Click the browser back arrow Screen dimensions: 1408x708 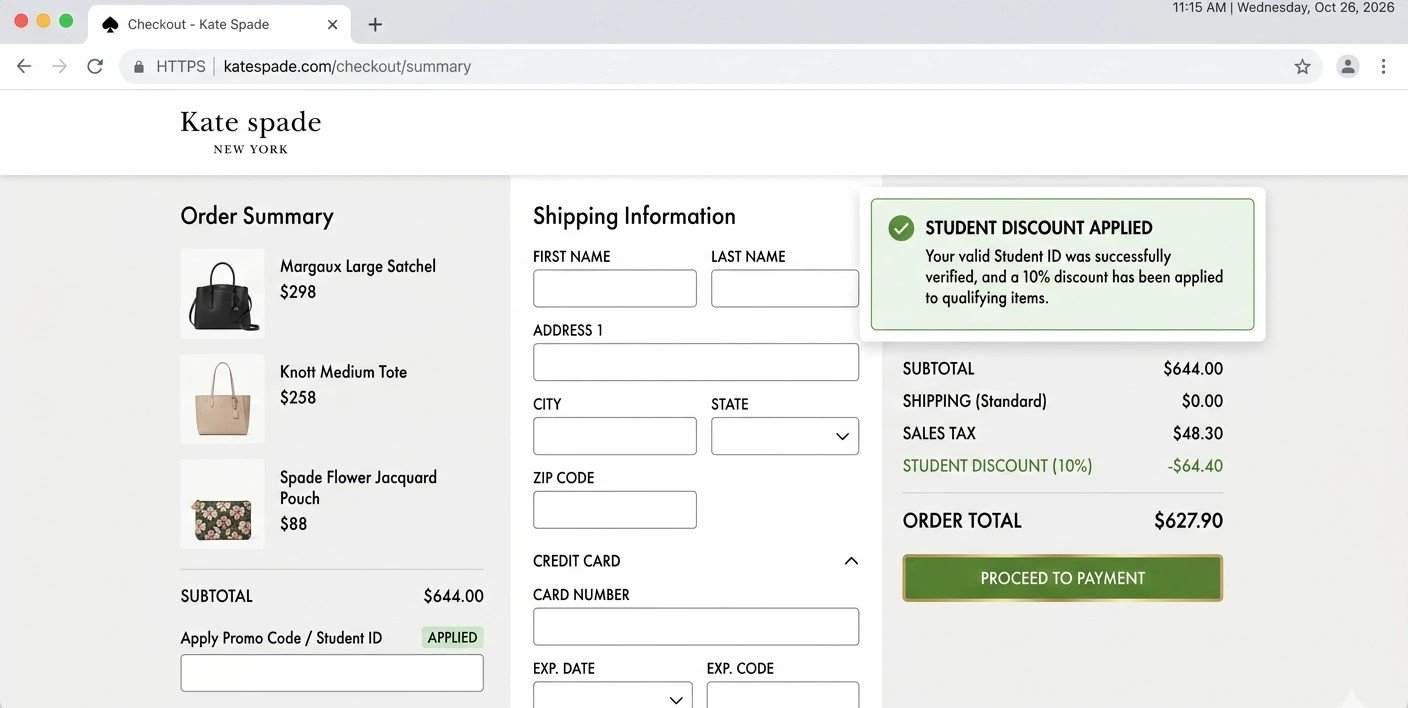tap(24, 67)
